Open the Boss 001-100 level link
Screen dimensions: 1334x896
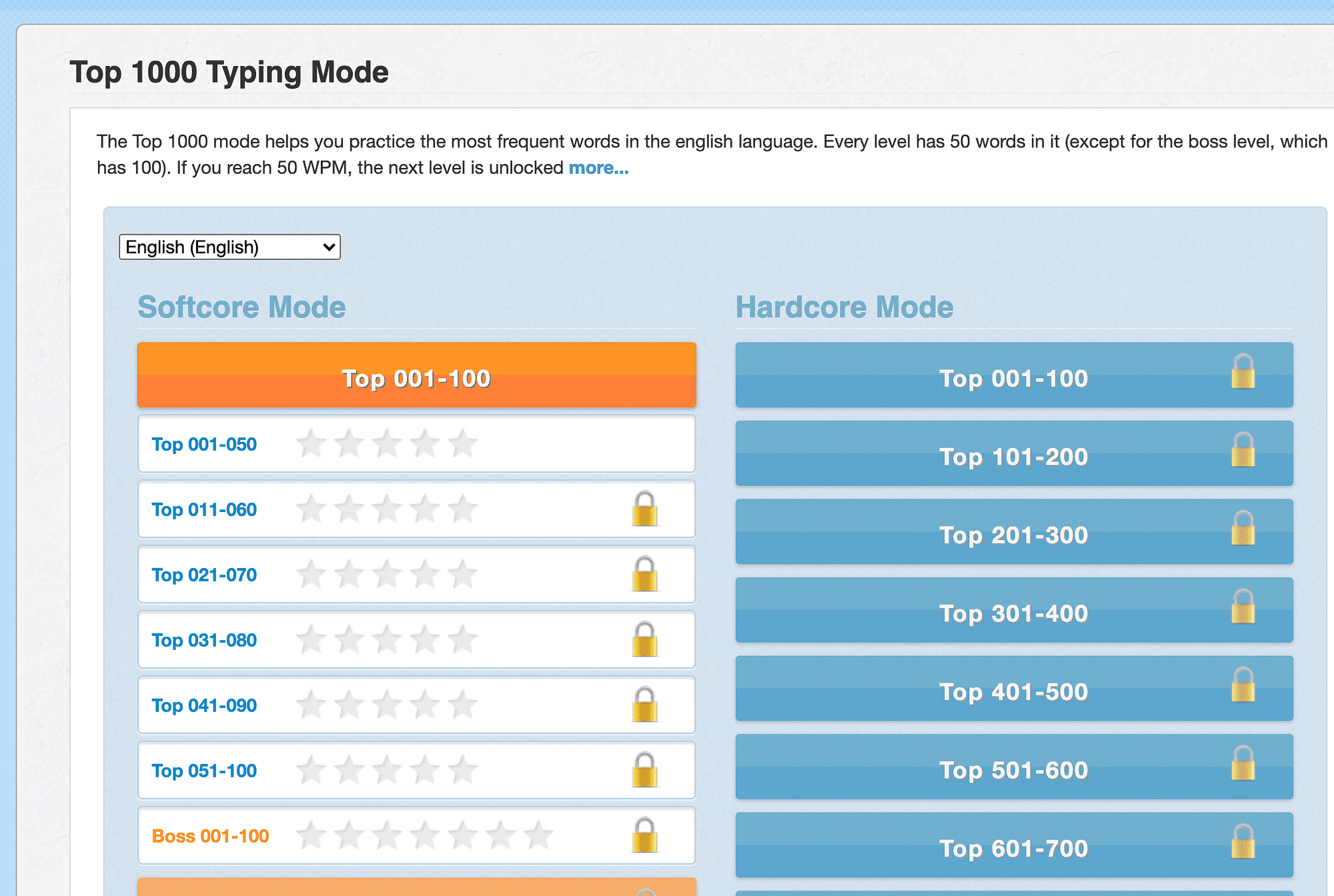pos(210,836)
